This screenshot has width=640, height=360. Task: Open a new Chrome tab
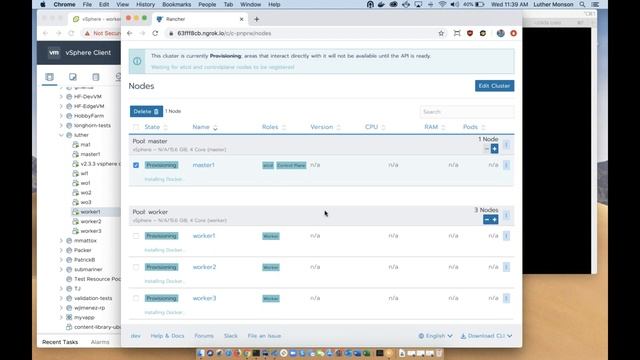coord(256,19)
